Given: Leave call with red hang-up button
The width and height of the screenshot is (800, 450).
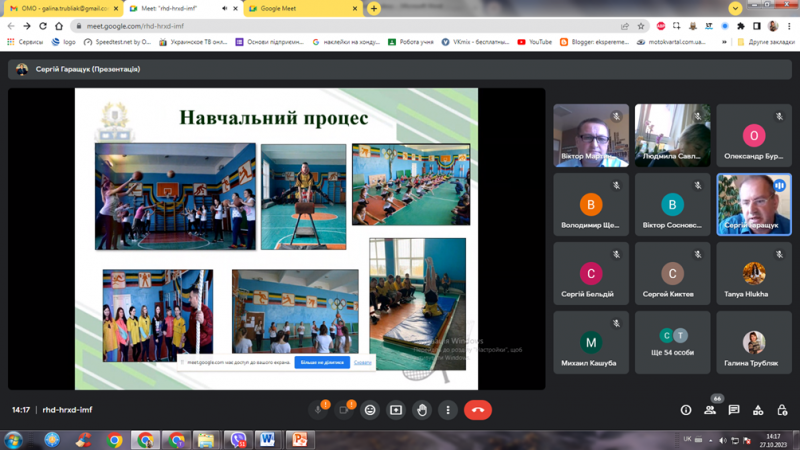Looking at the screenshot, I should click(478, 410).
